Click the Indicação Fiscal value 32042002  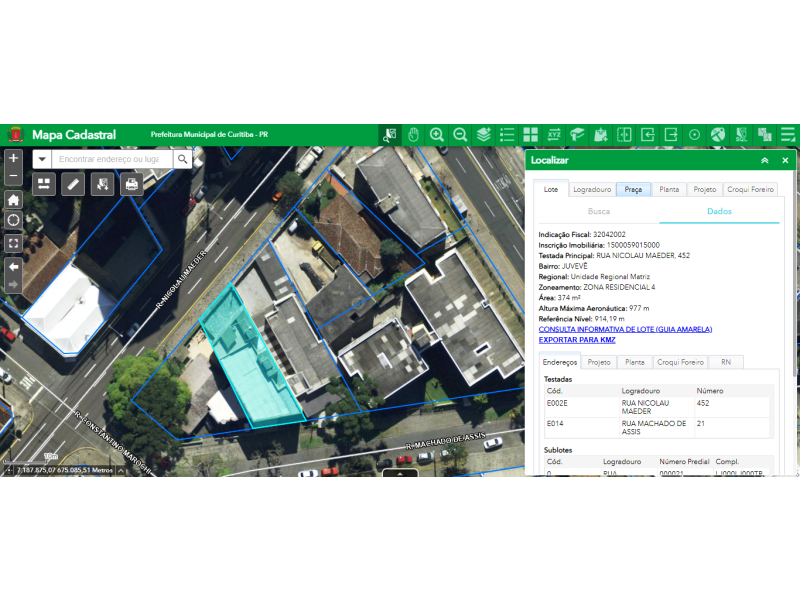[609, 235]
